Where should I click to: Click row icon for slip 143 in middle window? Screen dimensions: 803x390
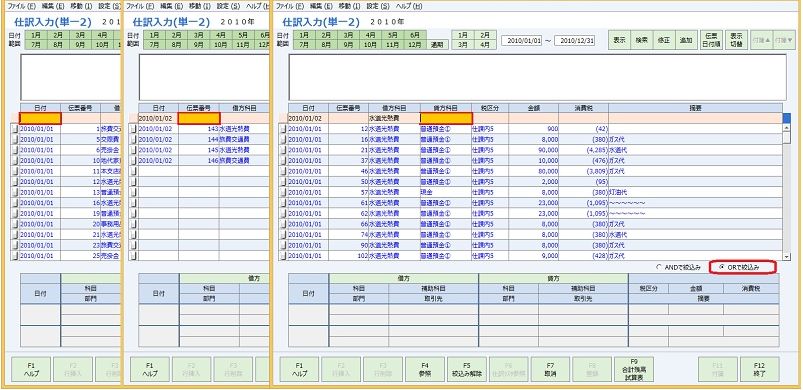click(134, 129)
